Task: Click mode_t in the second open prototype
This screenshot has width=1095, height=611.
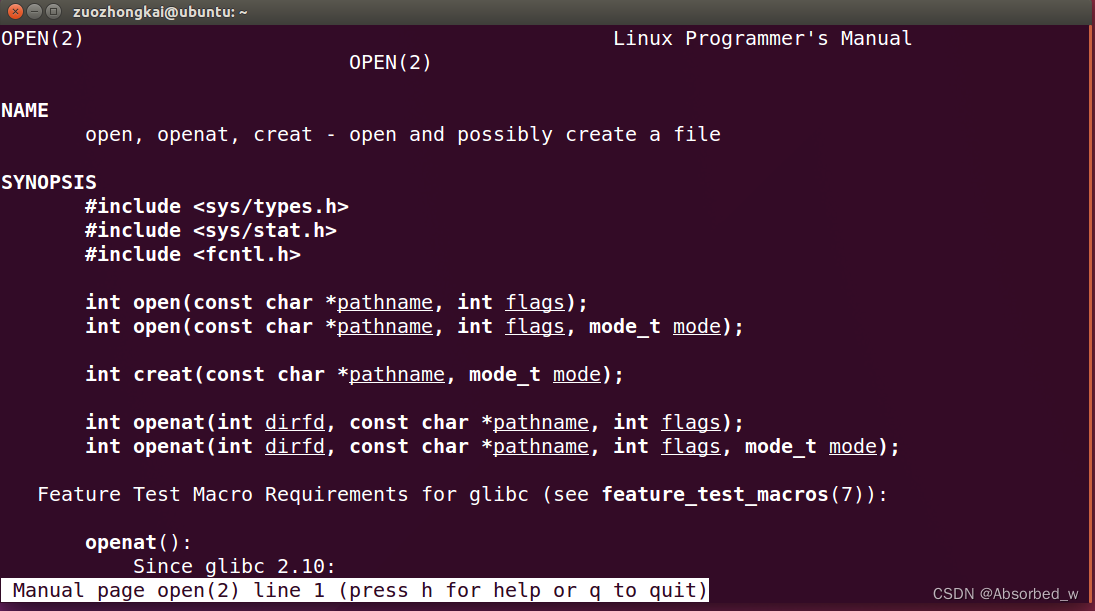Action: (624, 327)
